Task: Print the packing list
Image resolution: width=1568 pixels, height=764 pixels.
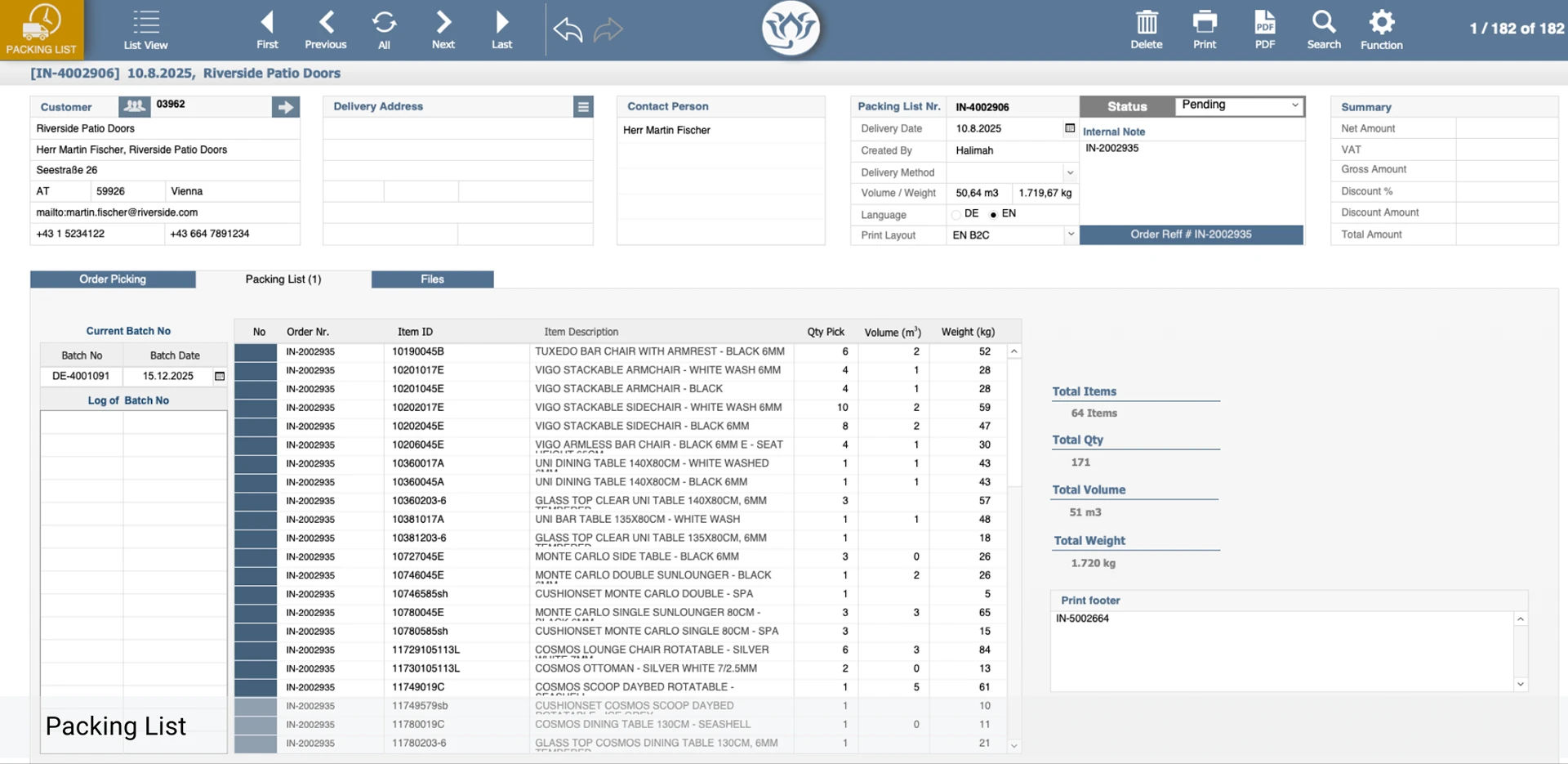Action: pyautogui.click(x=1205, y=29)
